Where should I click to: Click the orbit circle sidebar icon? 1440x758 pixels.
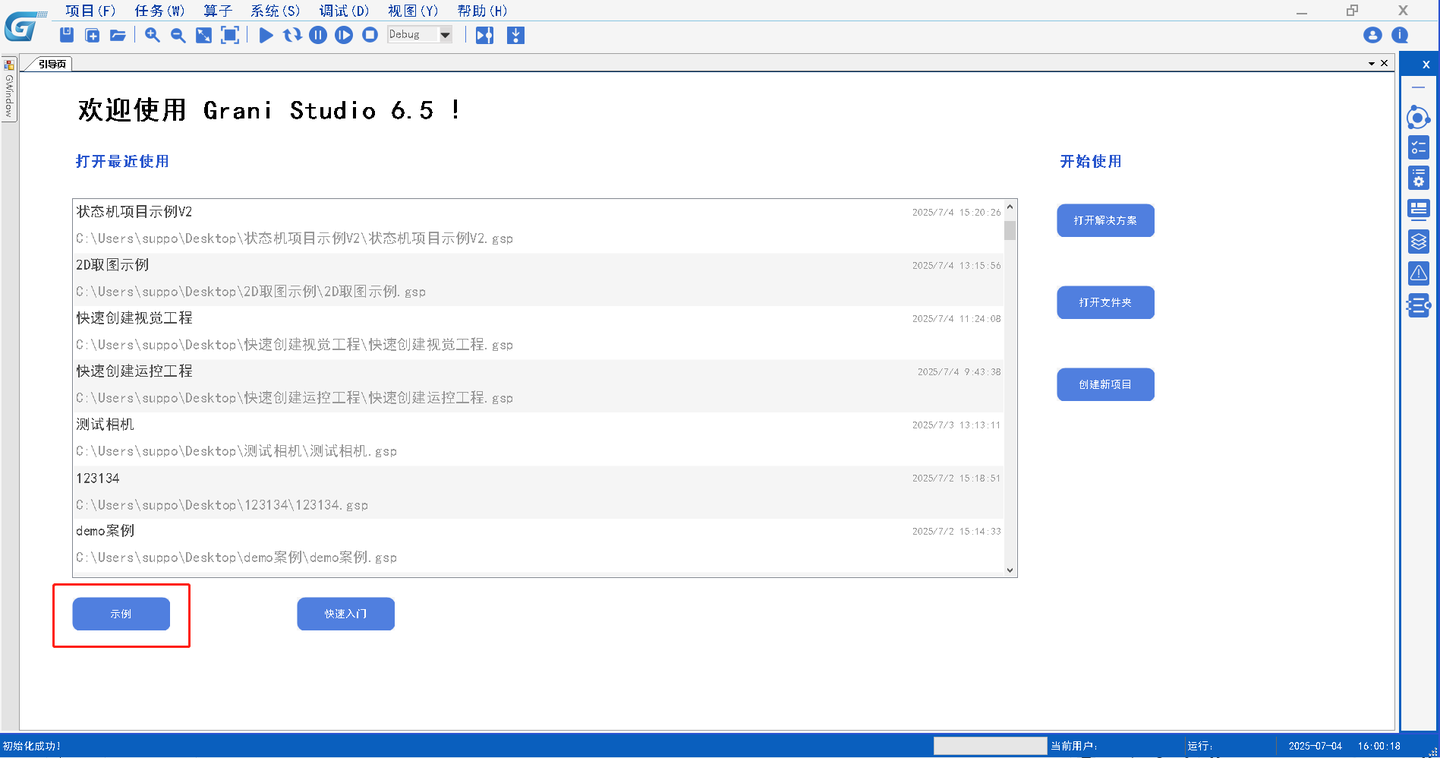[1418, 118]
